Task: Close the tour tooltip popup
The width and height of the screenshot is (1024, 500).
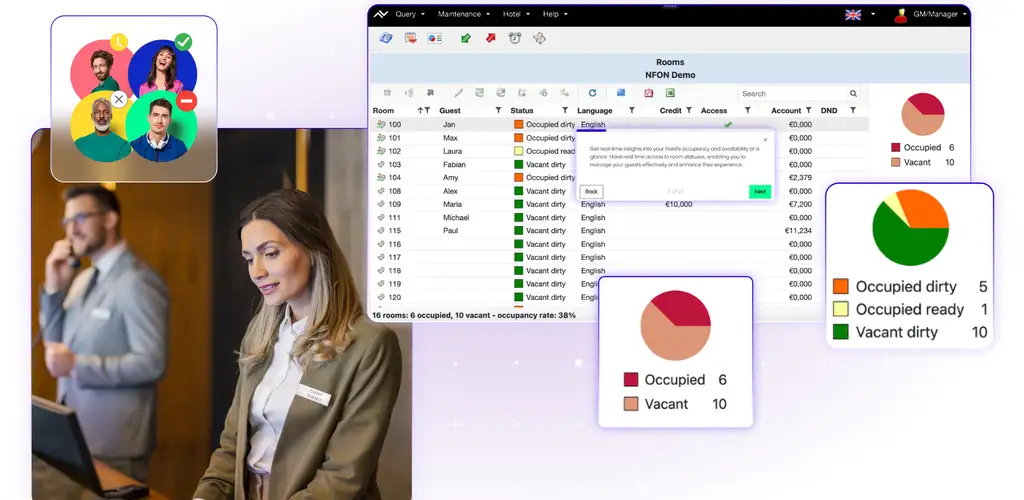Action: [x=766, y=140]
